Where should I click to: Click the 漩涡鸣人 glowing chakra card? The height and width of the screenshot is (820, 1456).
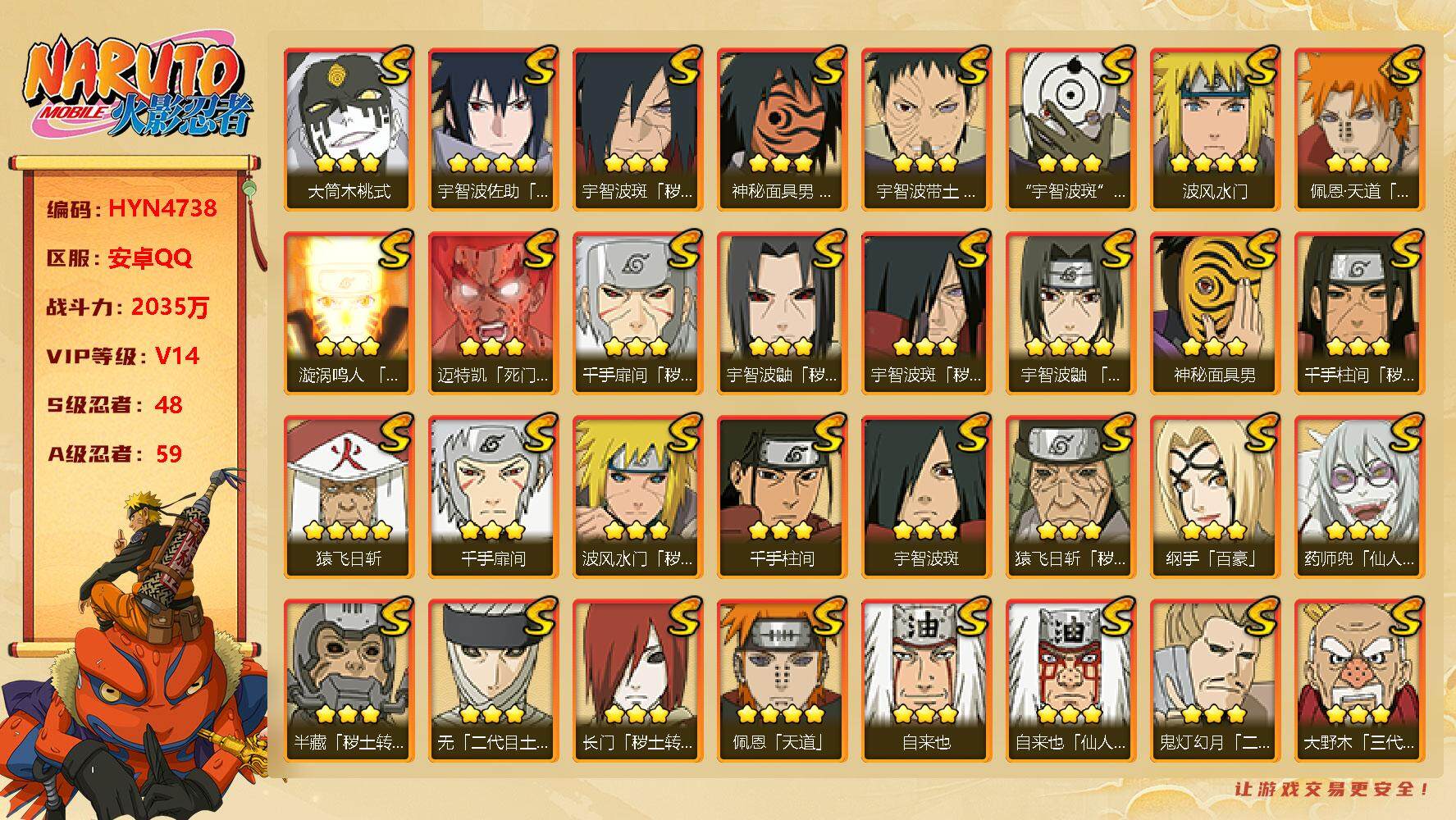coord(349,313)
